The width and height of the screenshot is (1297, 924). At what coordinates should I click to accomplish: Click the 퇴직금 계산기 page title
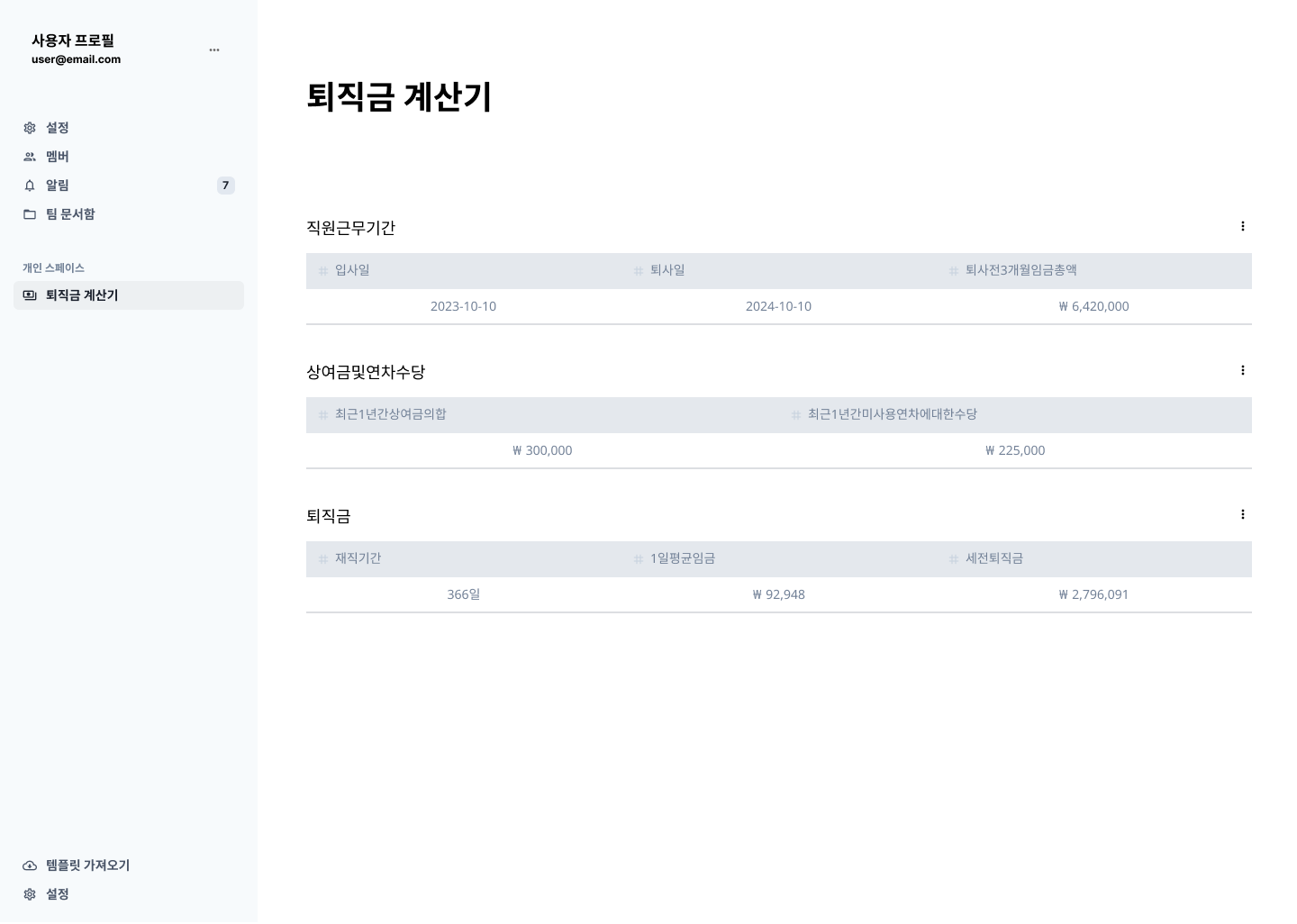tap(399, 97)
